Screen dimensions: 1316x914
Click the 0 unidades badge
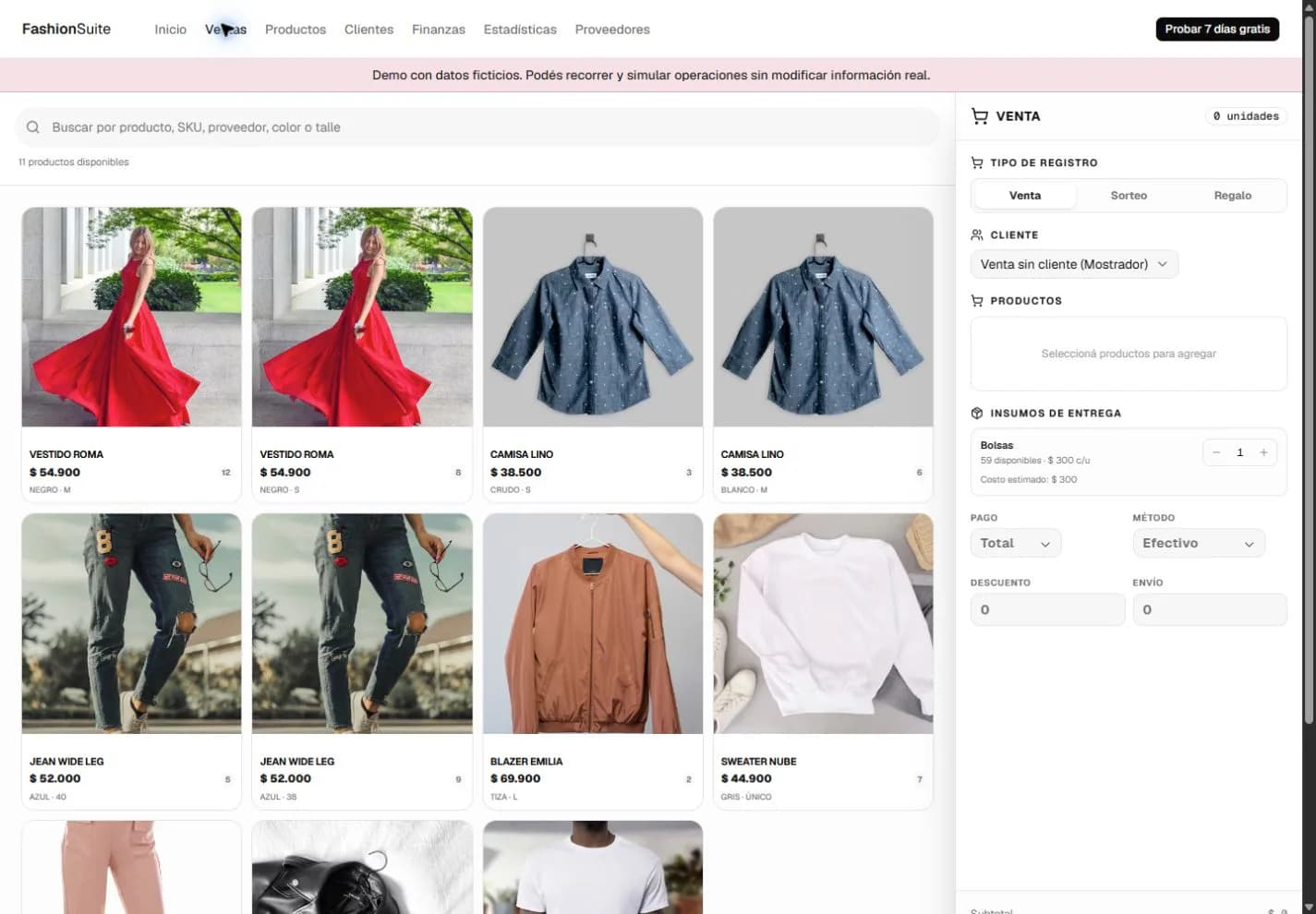[1246, 116]
